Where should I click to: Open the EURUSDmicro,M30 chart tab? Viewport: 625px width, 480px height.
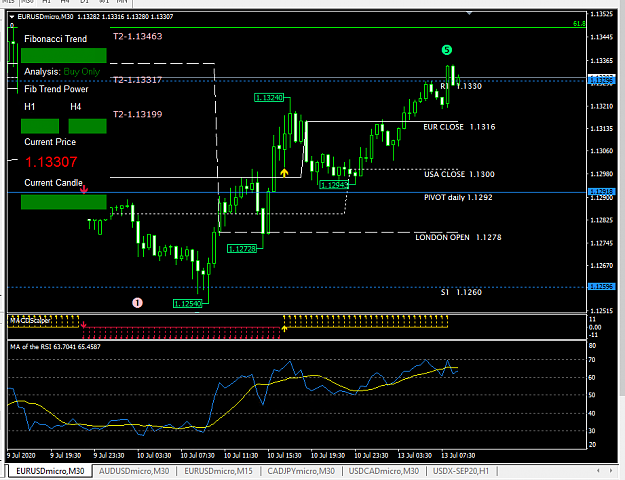pos(50,471)
